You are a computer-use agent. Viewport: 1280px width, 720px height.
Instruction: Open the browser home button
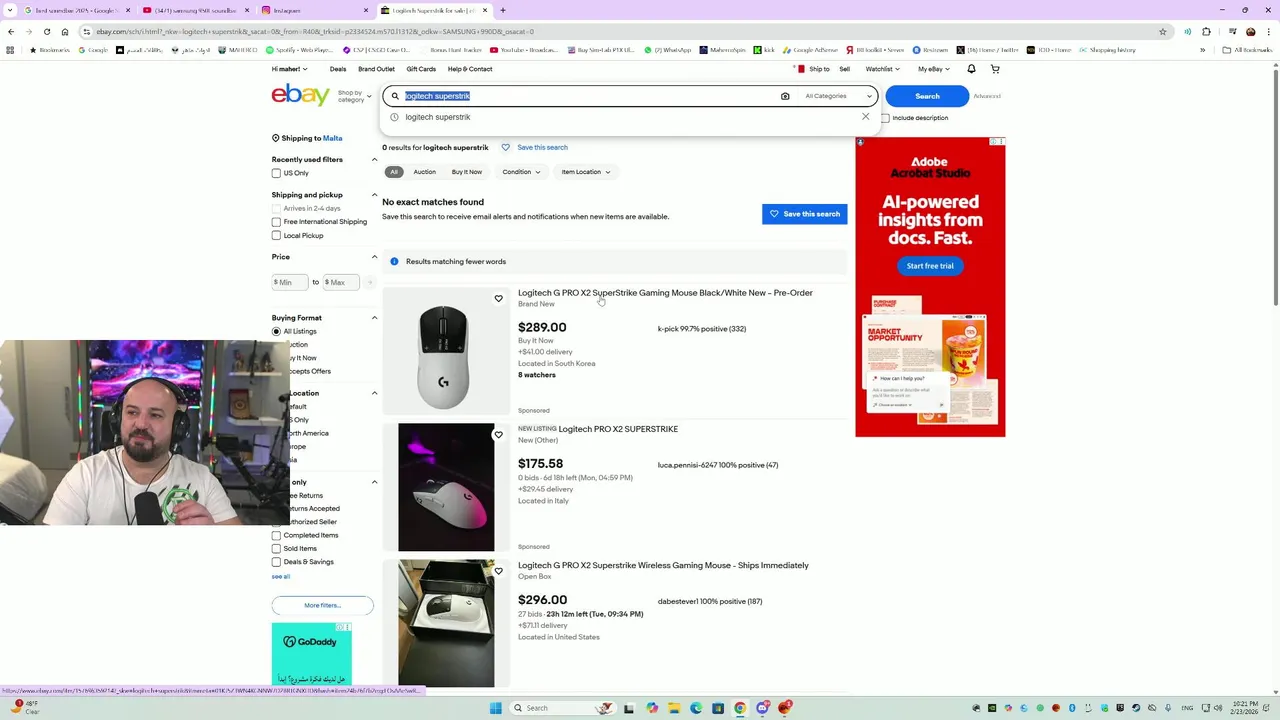65,31
